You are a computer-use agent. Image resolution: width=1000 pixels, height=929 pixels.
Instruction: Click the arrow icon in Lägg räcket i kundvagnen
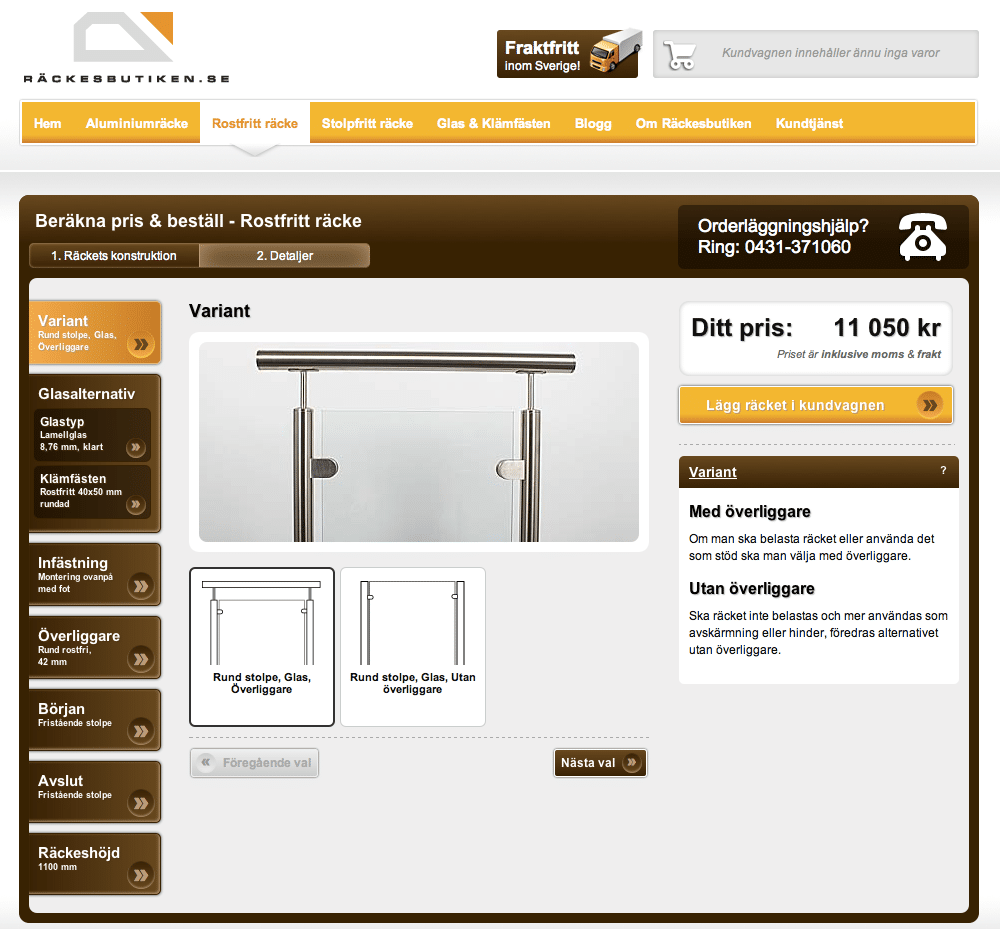930,405
